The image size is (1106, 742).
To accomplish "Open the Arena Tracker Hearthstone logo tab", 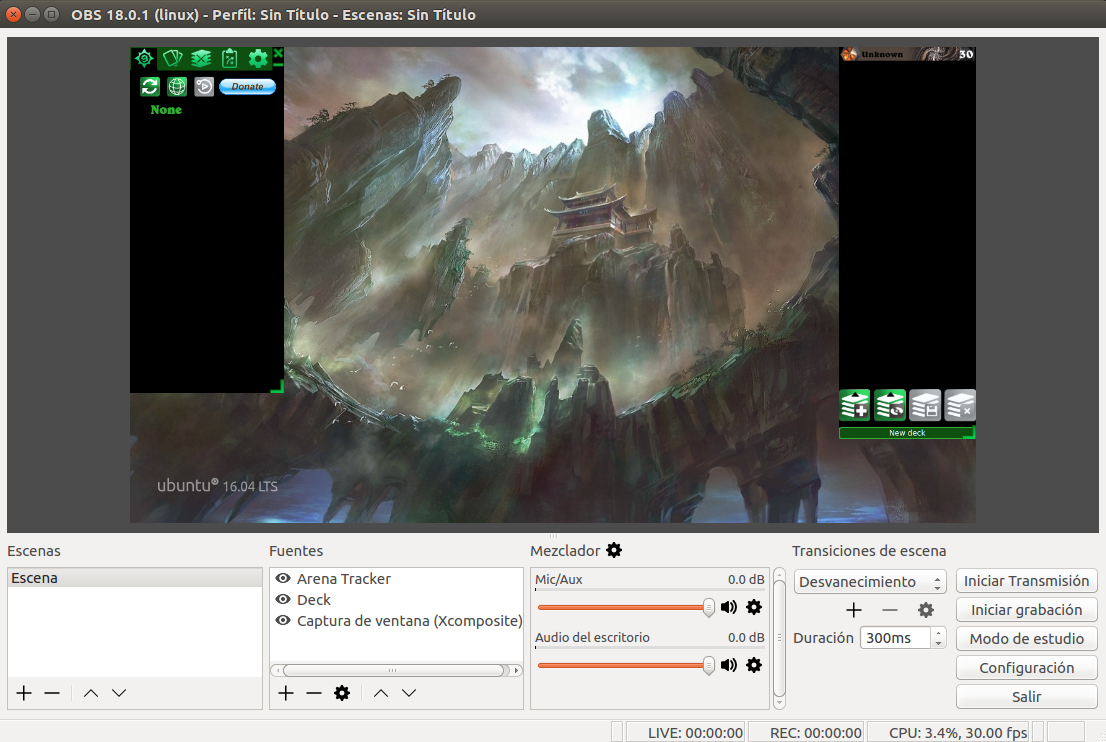I will click(145, 59).
